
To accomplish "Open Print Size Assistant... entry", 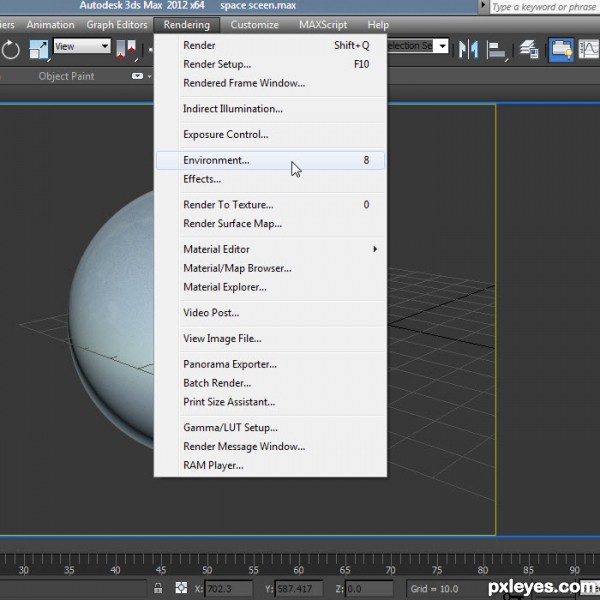I will 270,402.
